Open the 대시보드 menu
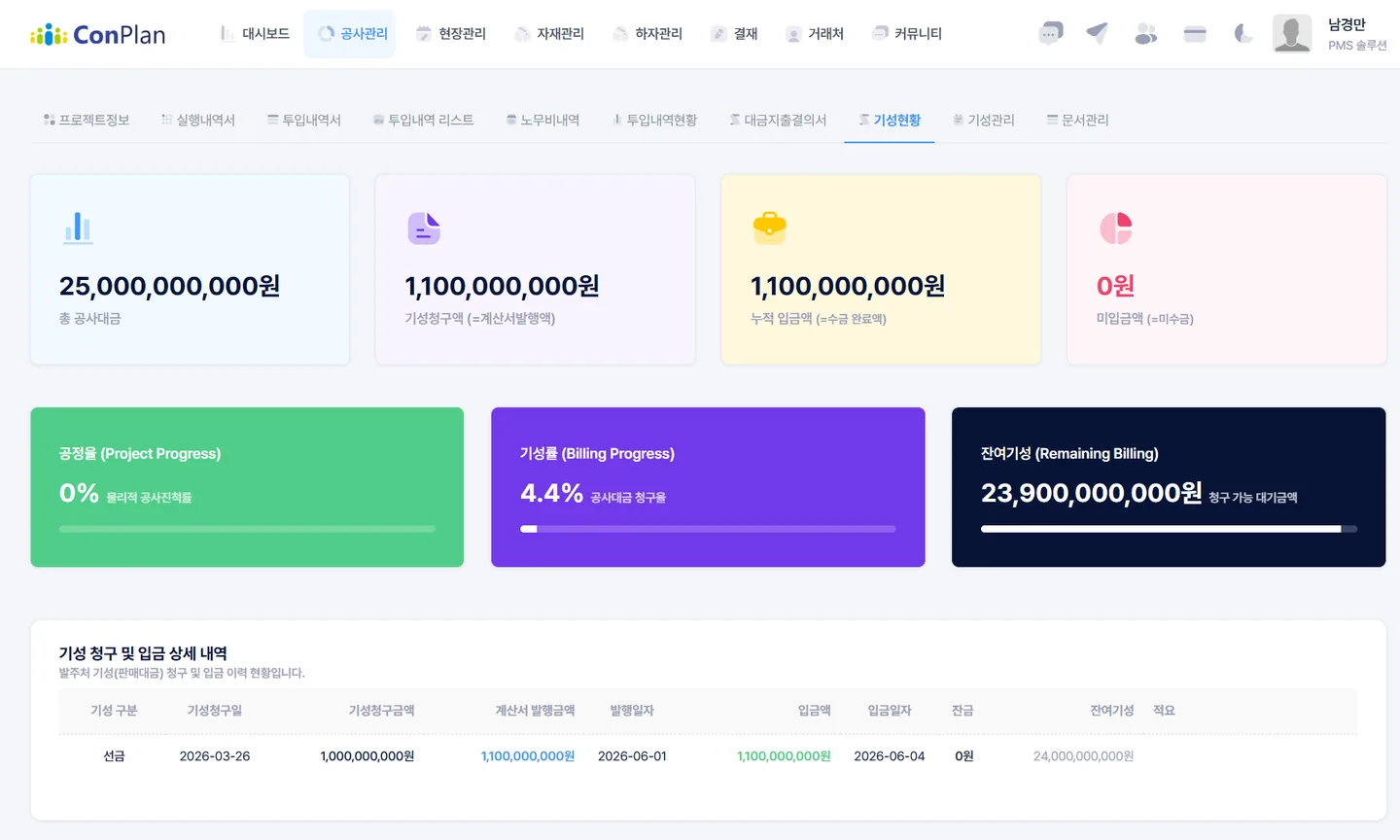 point(255,34)
